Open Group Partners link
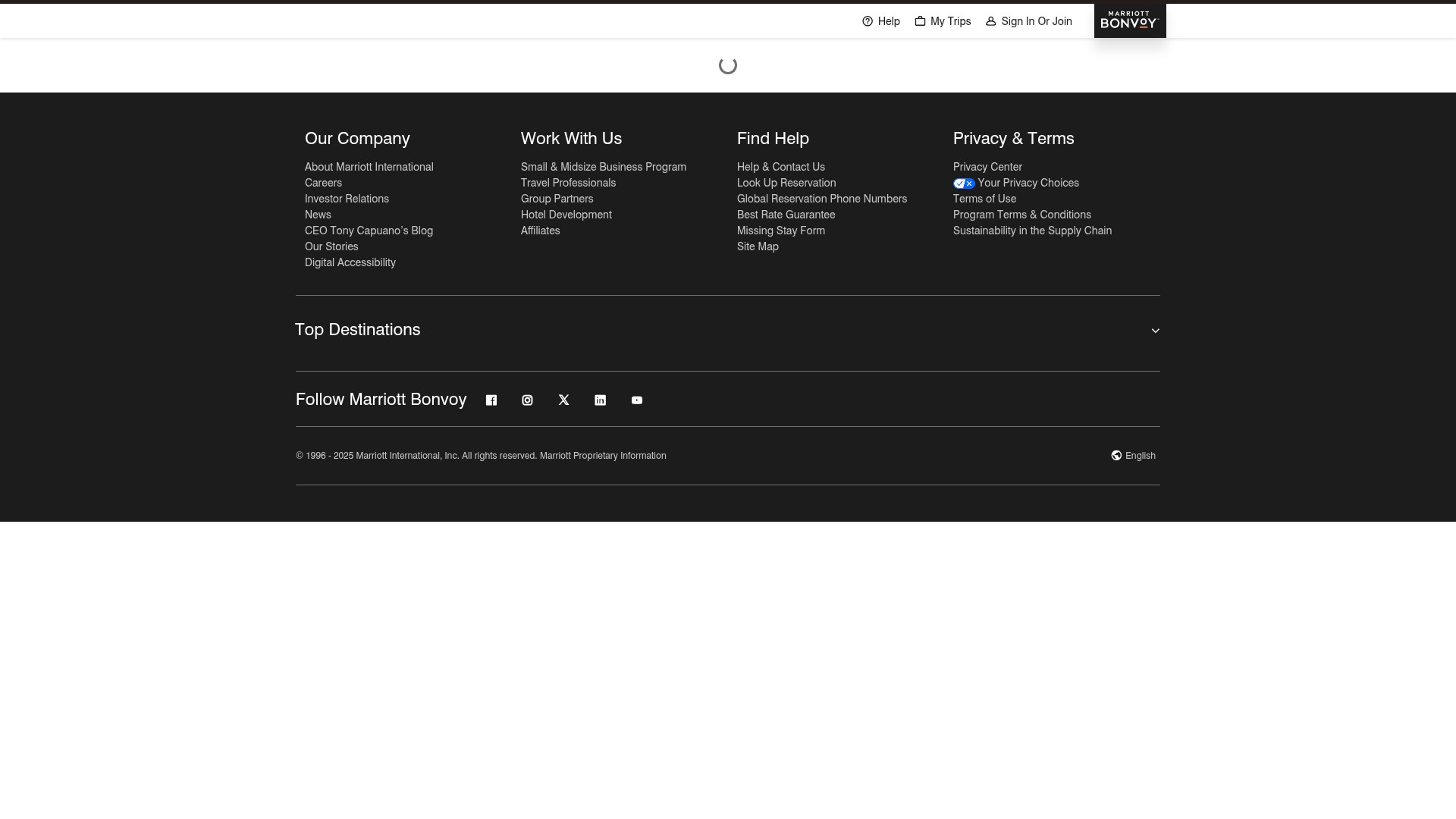Viewport: 1456px width, 819px height. [557, 199]
